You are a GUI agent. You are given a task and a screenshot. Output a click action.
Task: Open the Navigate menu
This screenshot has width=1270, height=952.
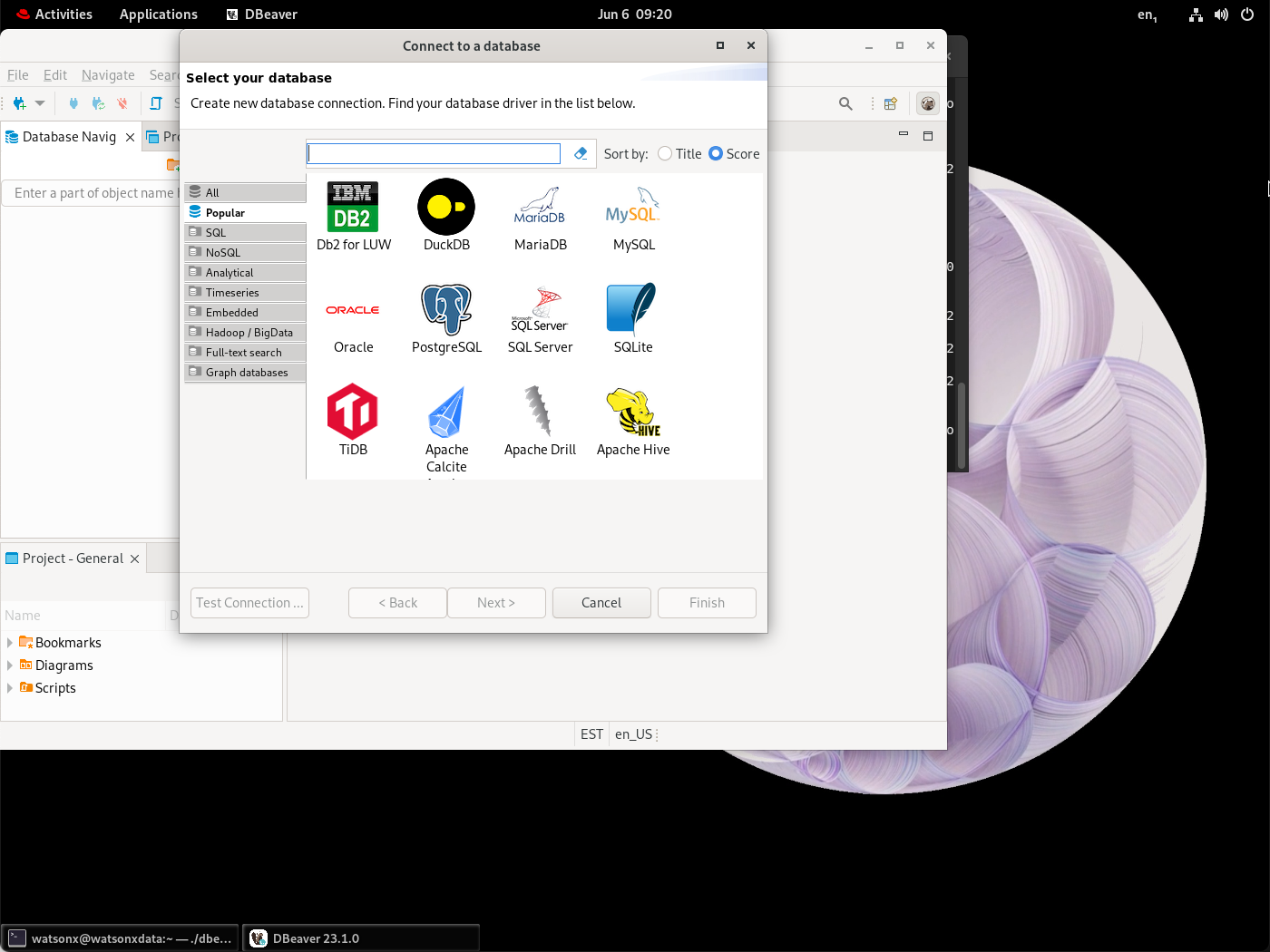(108, 75)
